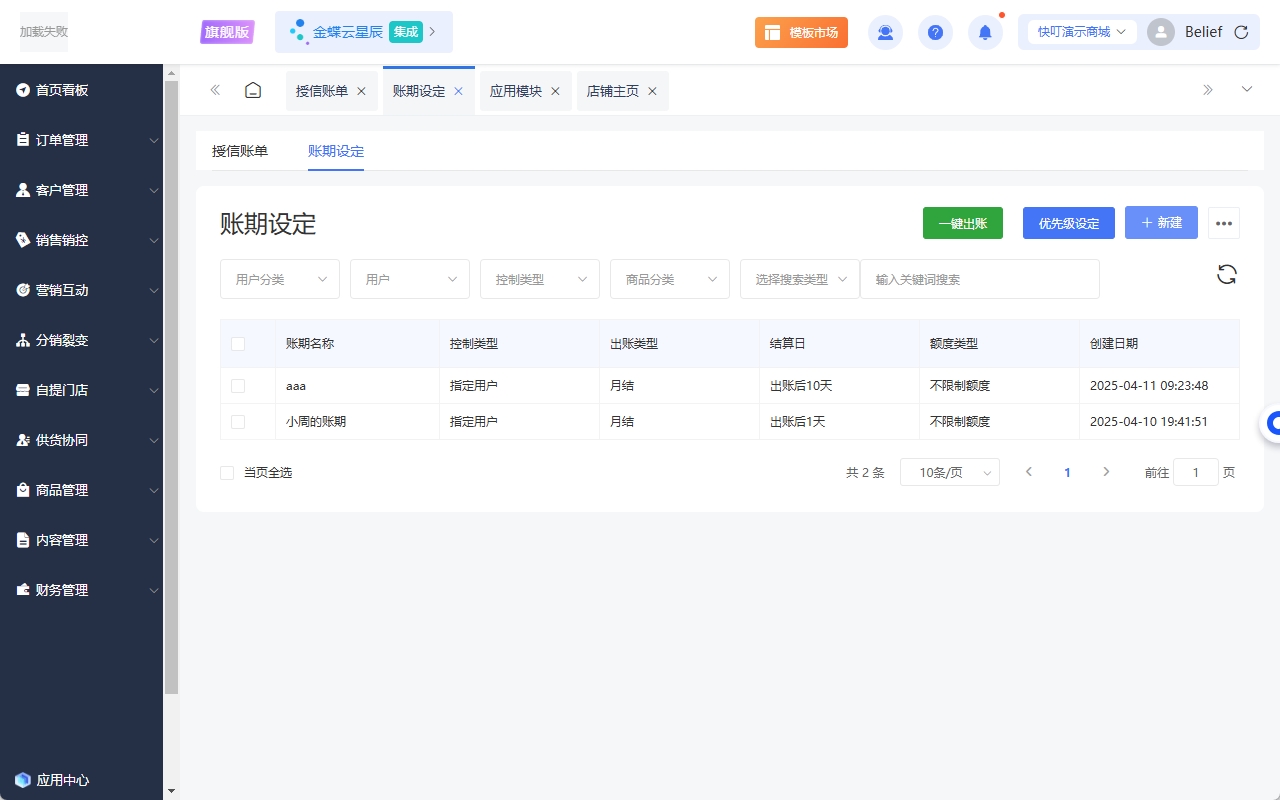Open the 模板市场 button
The width and height of the screenshot is (1280, 800).
(801, 32)
